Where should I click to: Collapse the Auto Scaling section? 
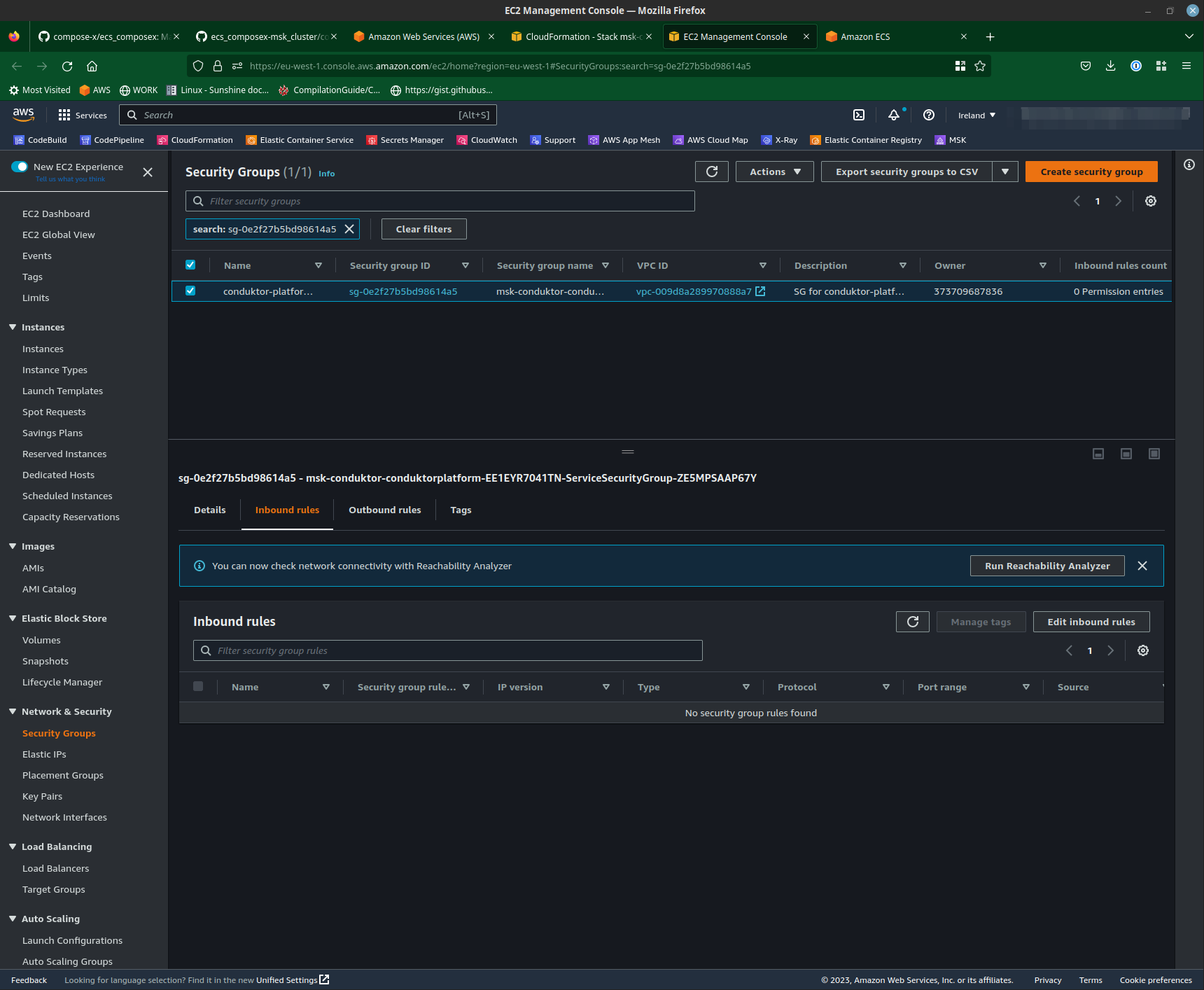tap(13, 919)
